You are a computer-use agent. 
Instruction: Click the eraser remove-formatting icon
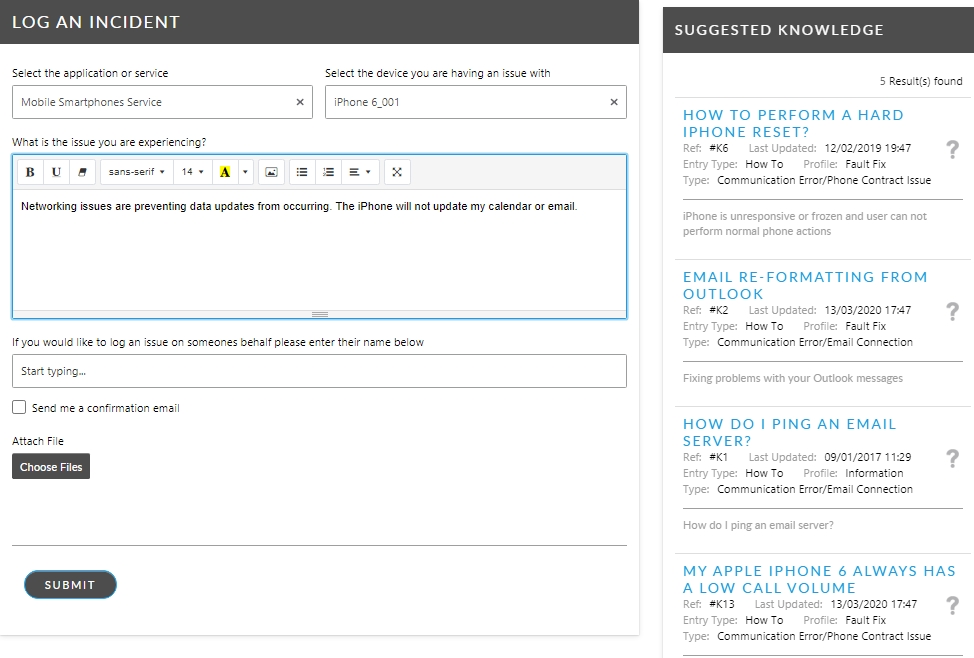click(82, 172)
